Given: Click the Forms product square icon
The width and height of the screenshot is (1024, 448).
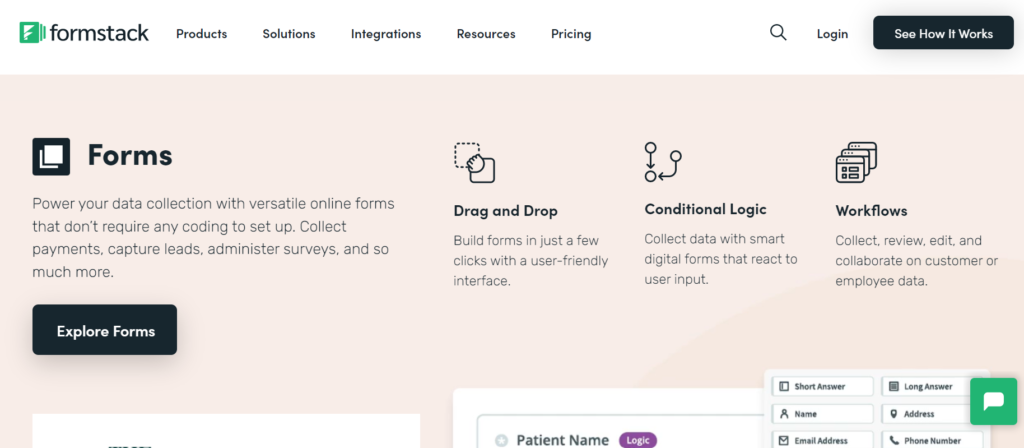Looking at the screenshot, I should 51,156.
